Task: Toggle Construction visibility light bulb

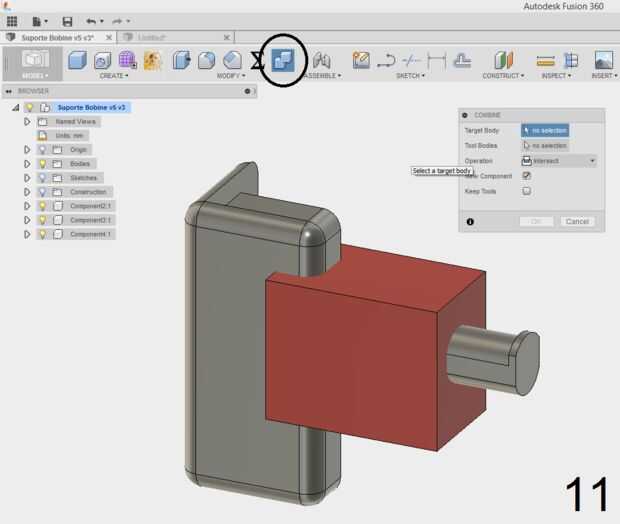Action: tap(42, 192)
